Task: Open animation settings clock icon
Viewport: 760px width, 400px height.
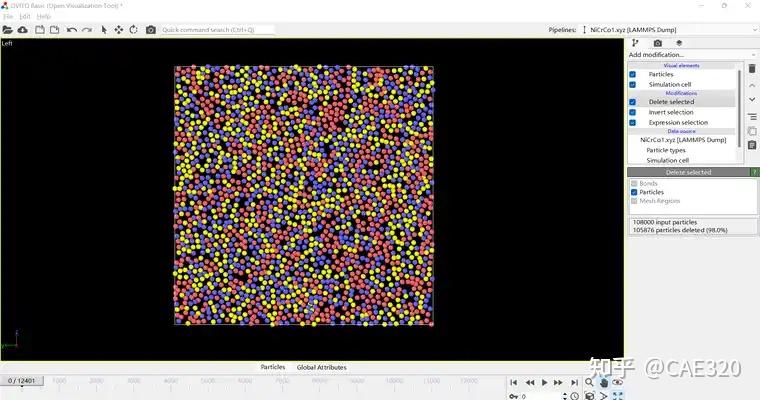Action: click(x=574, y=396)
